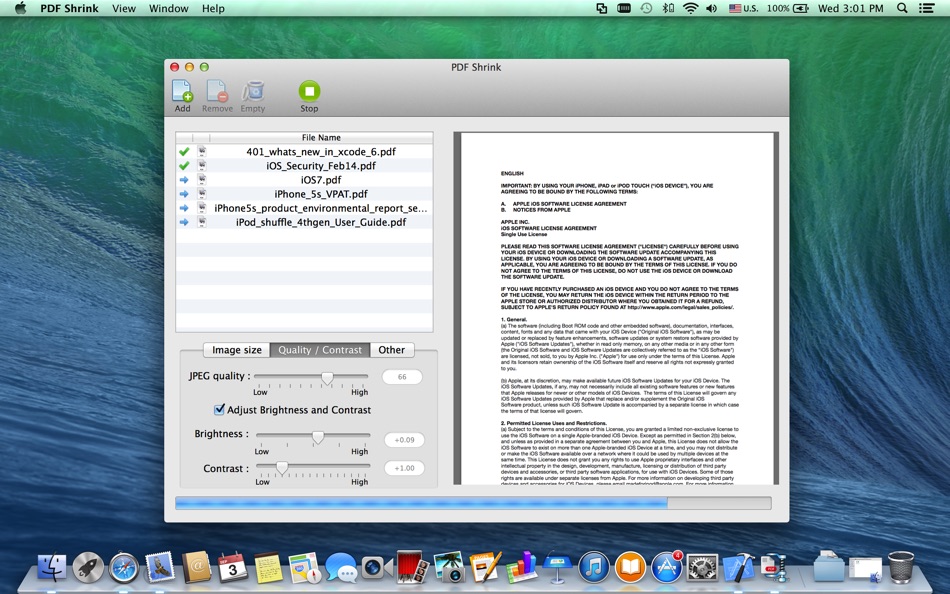Click the Brightness value field +0.09
The height and width of the screenshot is (594, 950).
pyautogui.click(x=404, y=440)
